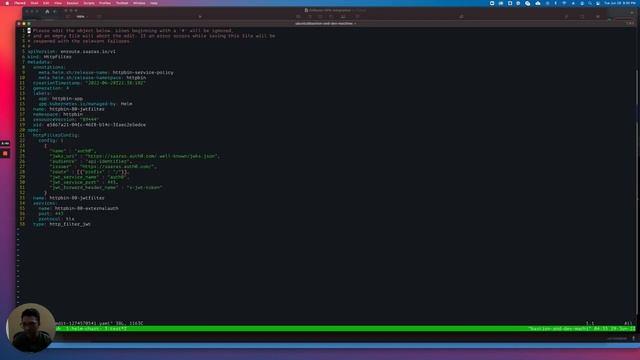Select the bastion-and-dev-machine terminal tab title
This screenshot has width=640, height=360.
tap(325, 24)
